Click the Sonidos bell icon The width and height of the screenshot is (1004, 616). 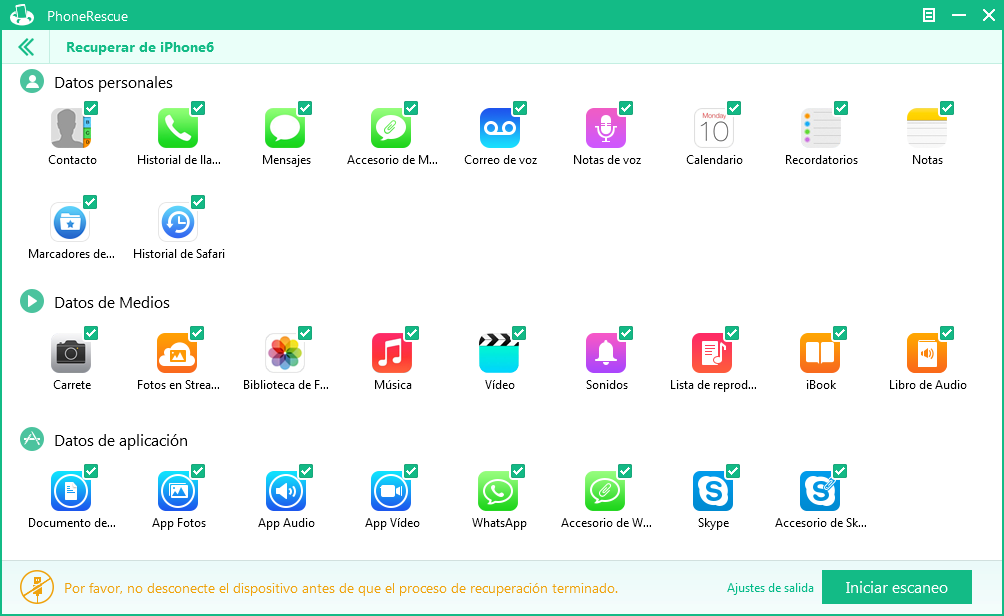coord(606,353)
